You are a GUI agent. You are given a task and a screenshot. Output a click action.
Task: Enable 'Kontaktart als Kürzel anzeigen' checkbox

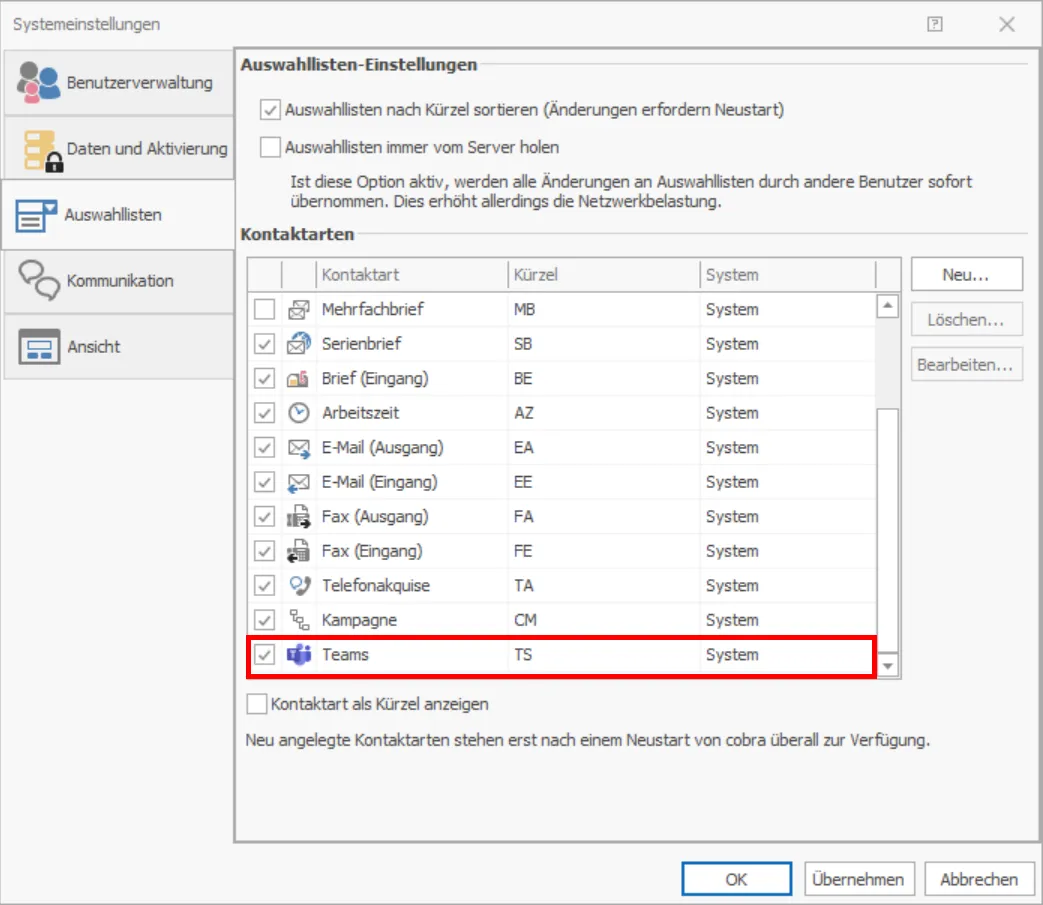coord(257,704)
